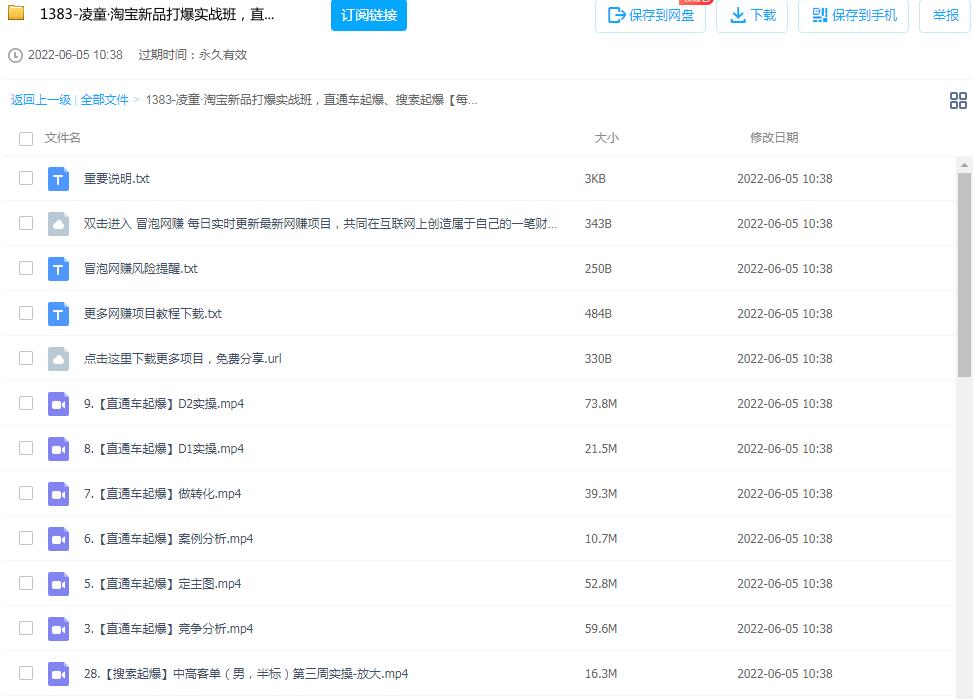Click the current folder name in the breadcrumb
Viewport: 974px width, 699px height.
coord(311,99)
